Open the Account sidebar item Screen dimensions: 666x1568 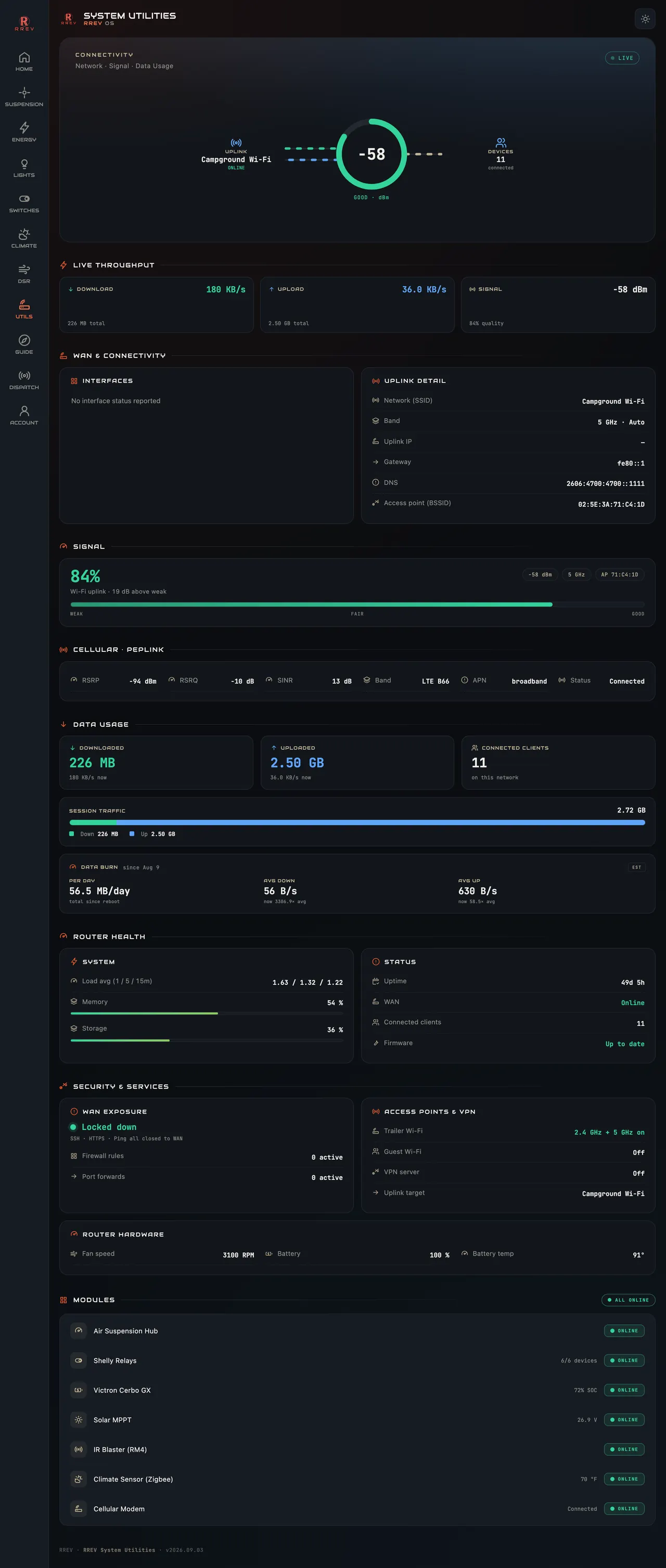click(24, 415)
